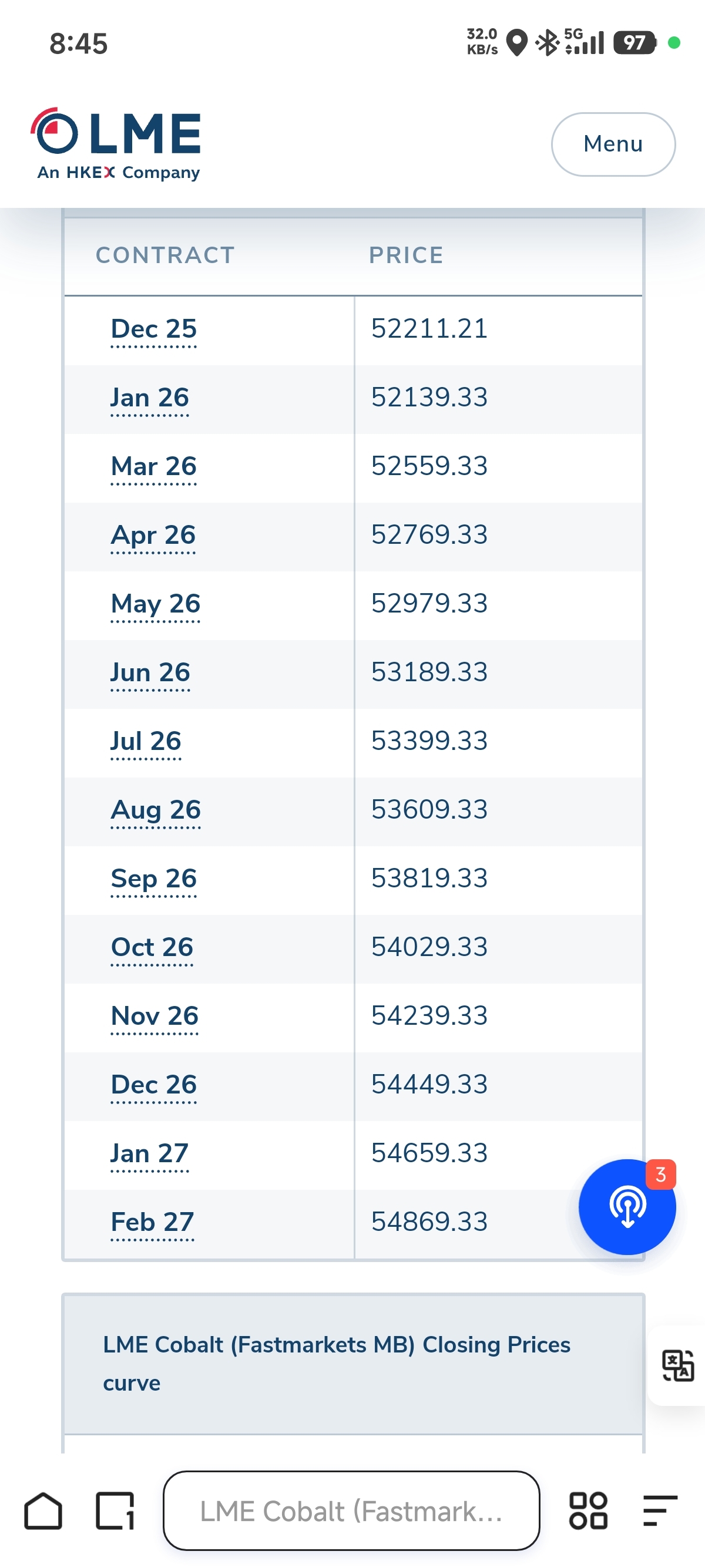The image size is (705, 1568).
Task: Open the browser menu lines icon
Action: 660,1510
